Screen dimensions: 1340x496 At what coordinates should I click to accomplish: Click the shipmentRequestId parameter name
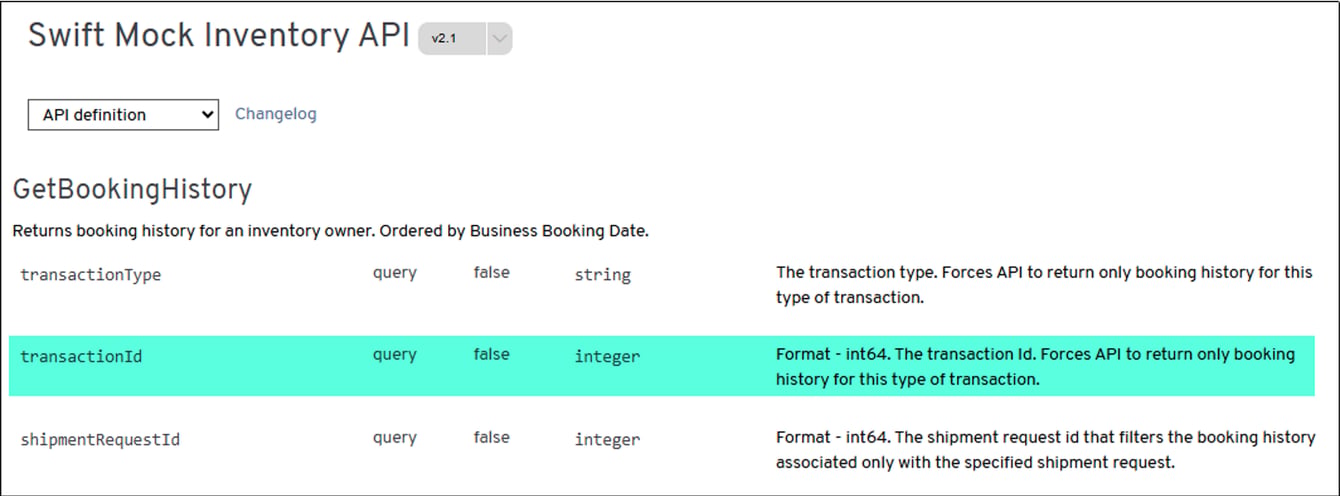tap(100, 439)
